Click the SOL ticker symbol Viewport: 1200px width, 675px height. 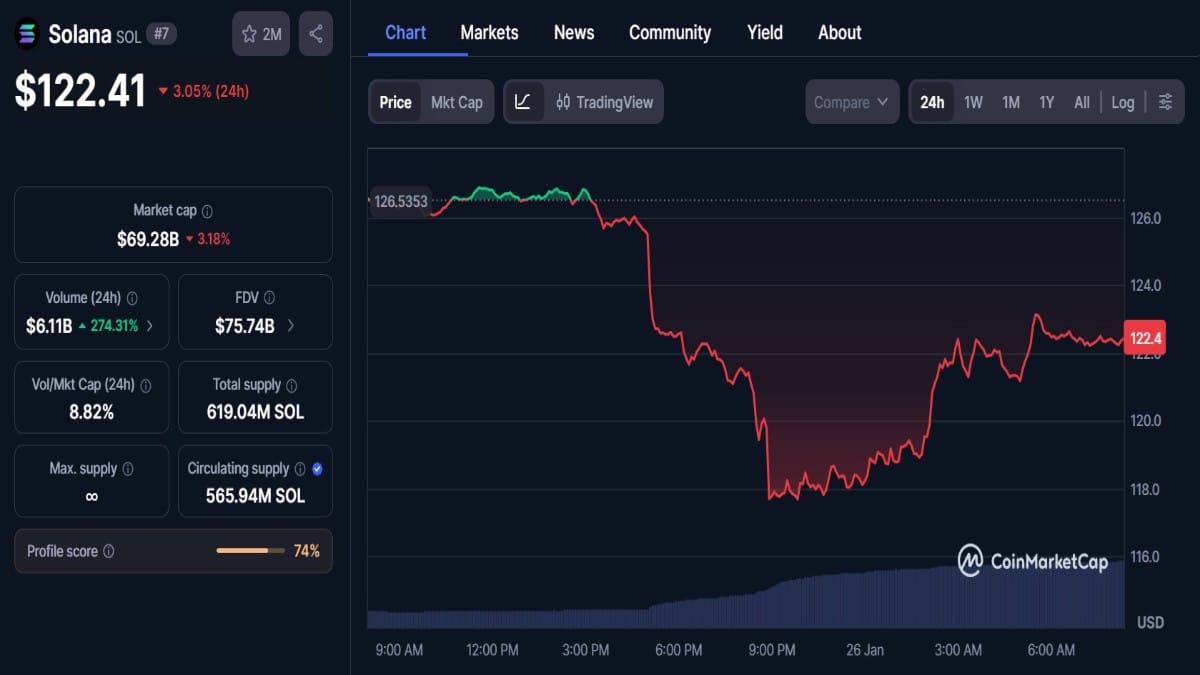point(128,35)
